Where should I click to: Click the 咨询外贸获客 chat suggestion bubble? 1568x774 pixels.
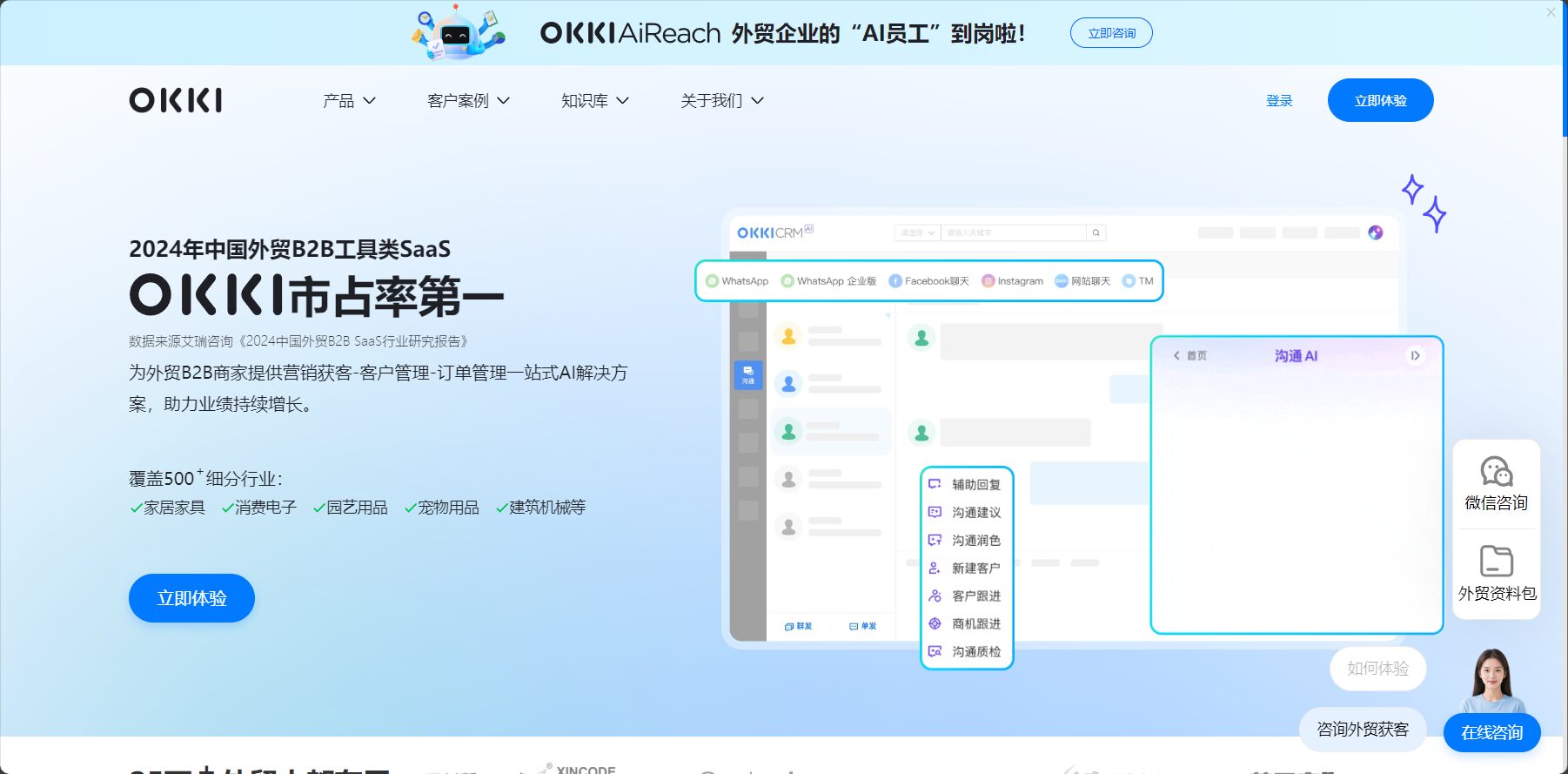click(x=1363, y=730)
